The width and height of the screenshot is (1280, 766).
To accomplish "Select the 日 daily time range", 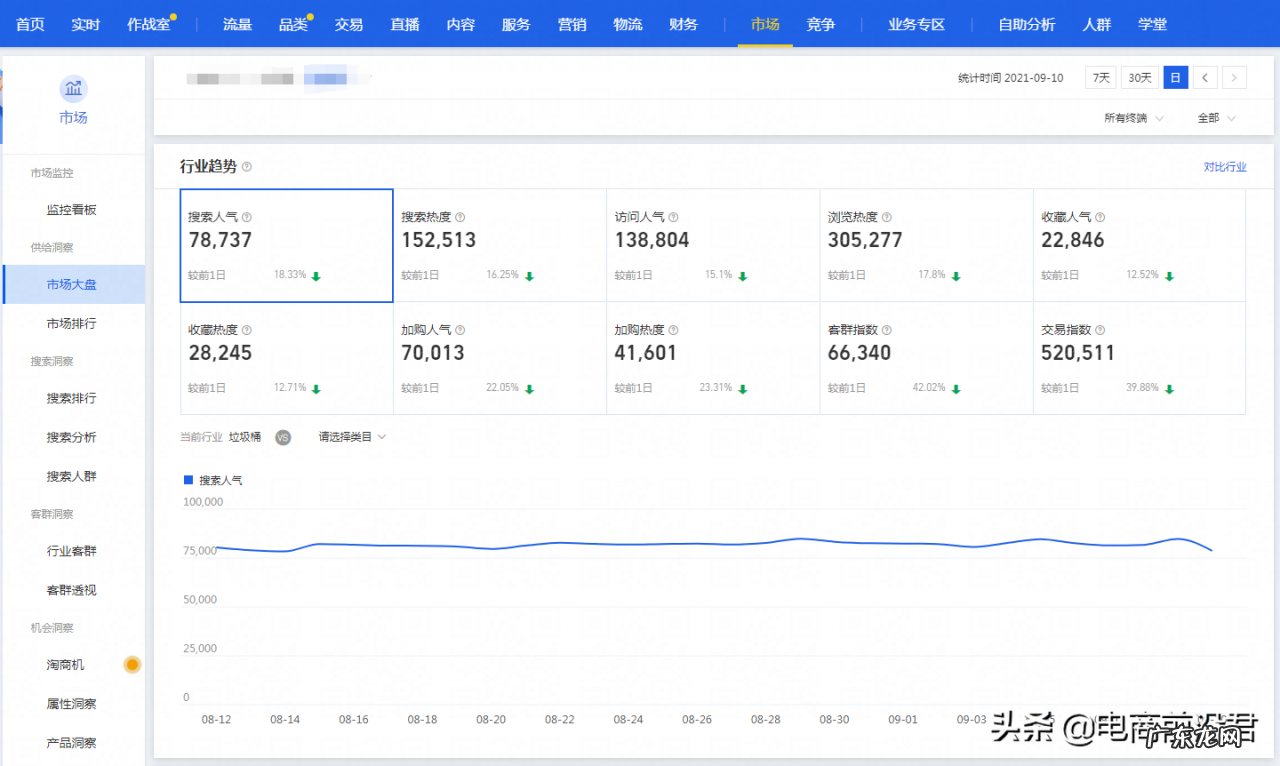I will pos(1175,77).
